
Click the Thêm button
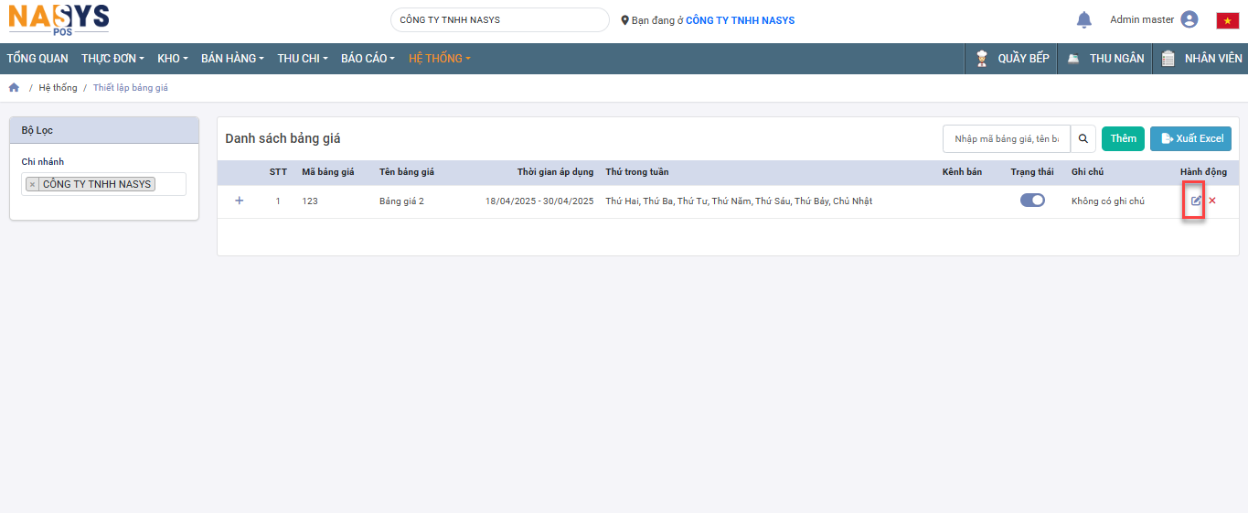[1123, 139]
